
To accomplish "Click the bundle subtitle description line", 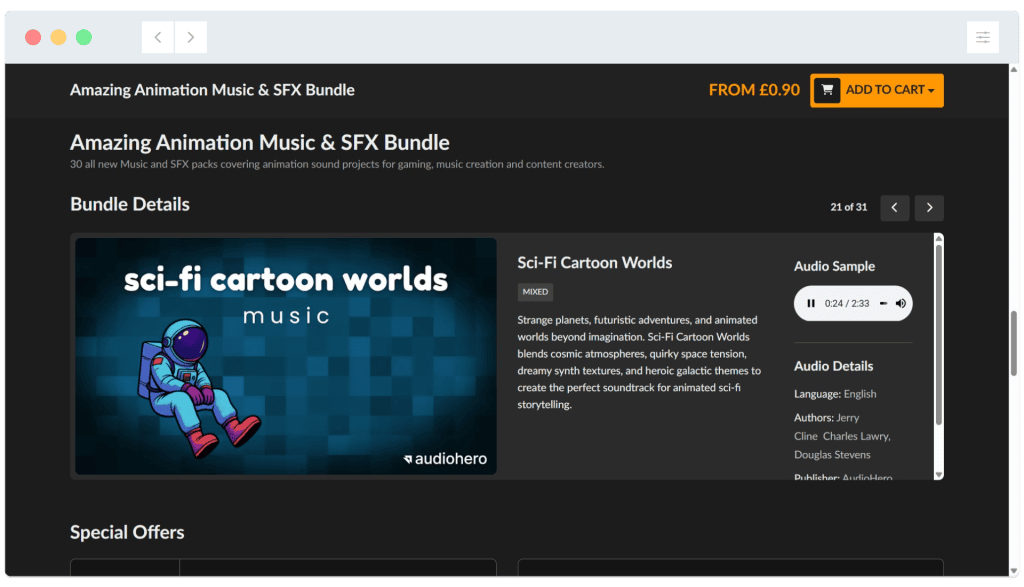I will 337,165.
